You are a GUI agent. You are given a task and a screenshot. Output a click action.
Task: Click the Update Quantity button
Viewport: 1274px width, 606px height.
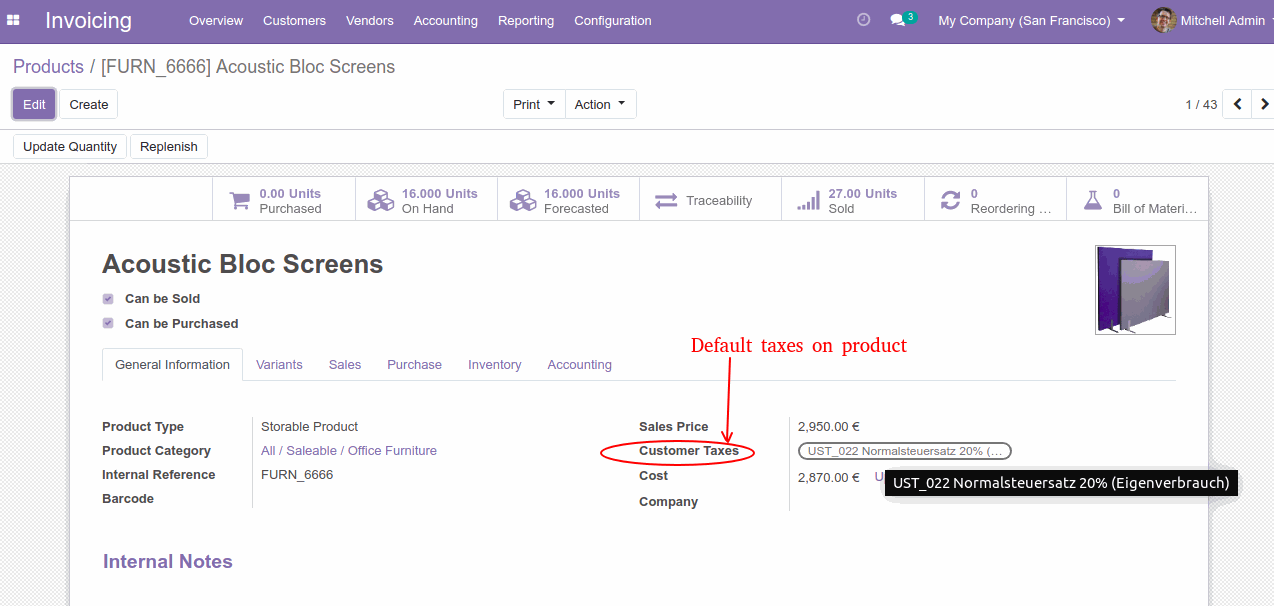[x=70, y=146]
